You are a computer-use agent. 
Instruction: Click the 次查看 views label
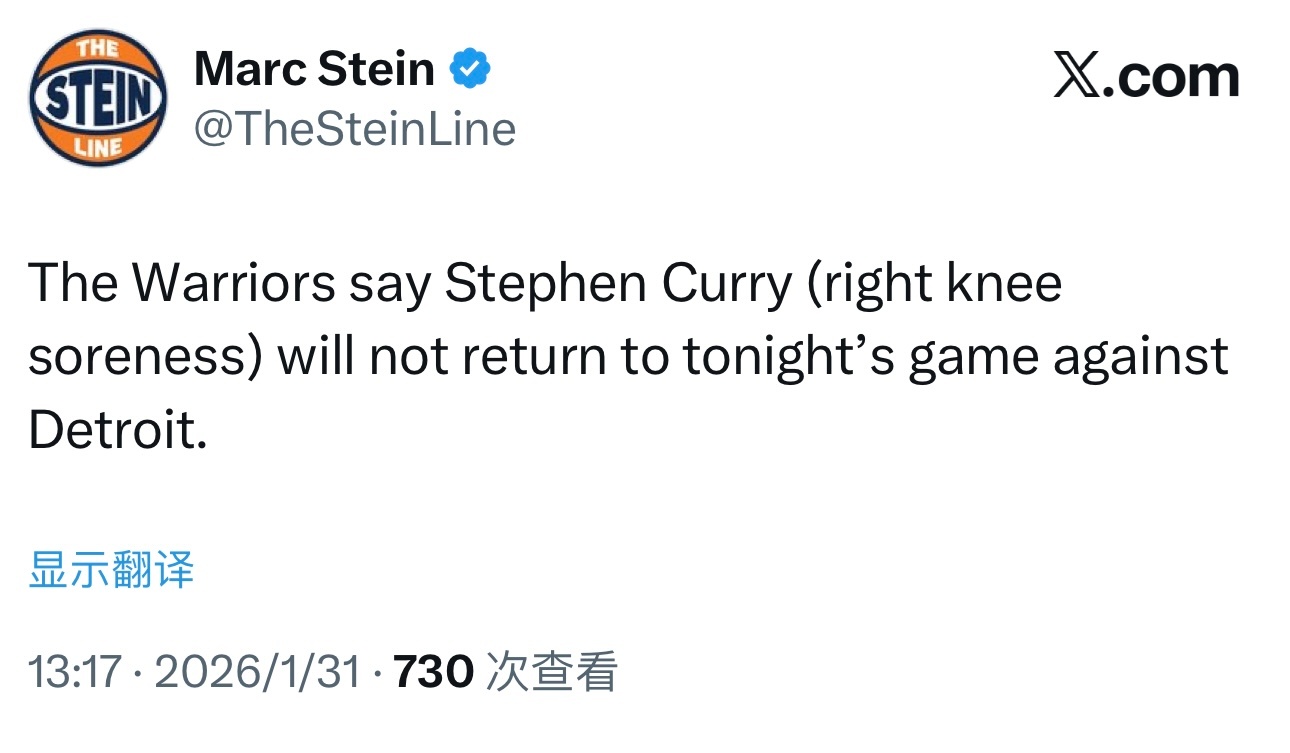click(551, 672)
